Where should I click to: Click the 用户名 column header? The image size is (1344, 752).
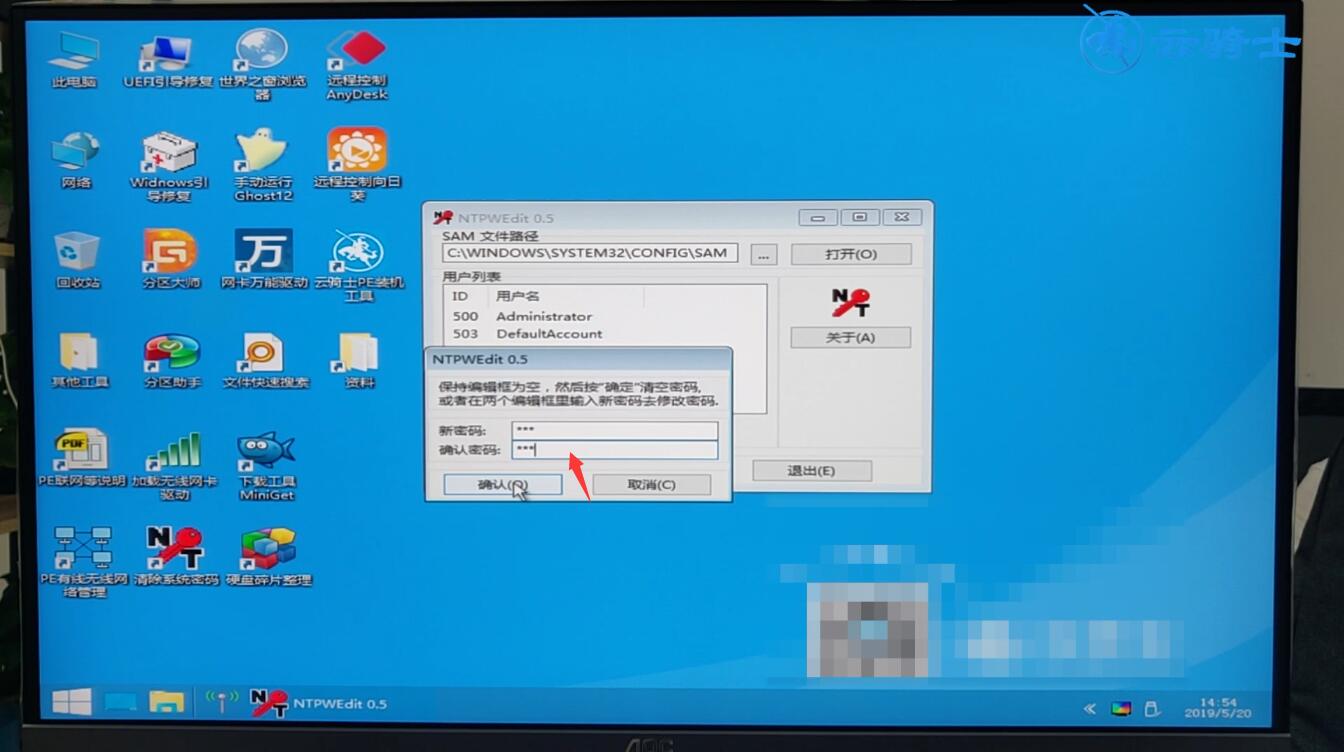tap(566, 296)
